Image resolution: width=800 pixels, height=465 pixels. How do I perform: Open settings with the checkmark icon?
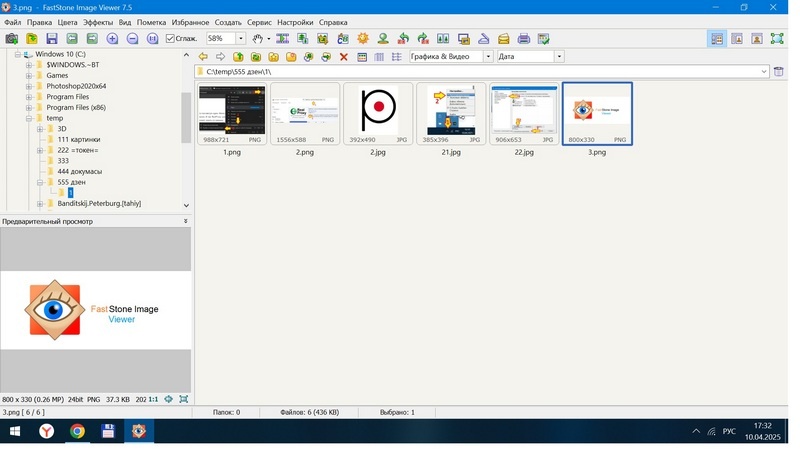point(543,39)
